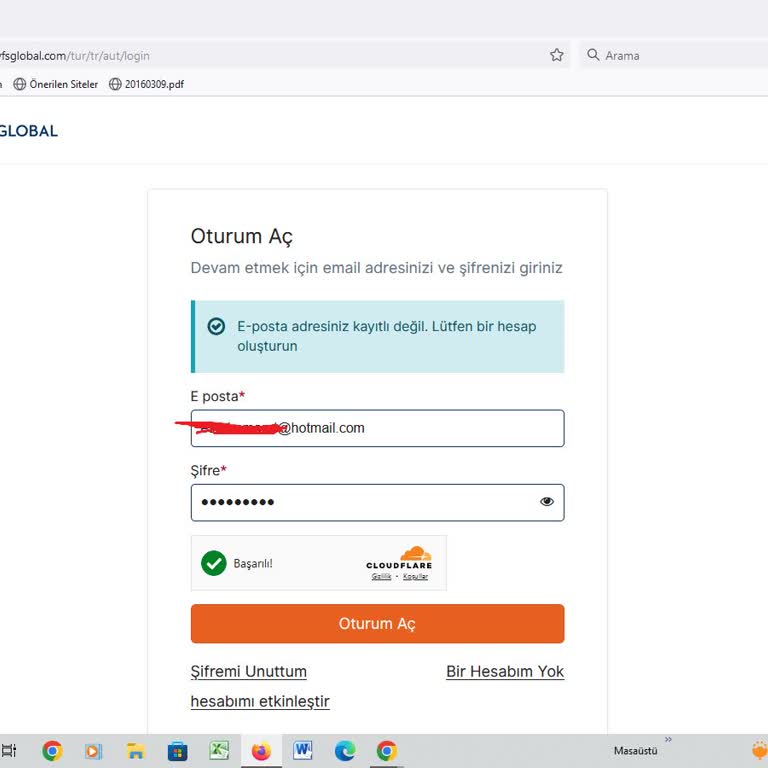Open Microsoft Store taskbar icon
Viewport: 768px width, 768px height.
pos(177,751)
